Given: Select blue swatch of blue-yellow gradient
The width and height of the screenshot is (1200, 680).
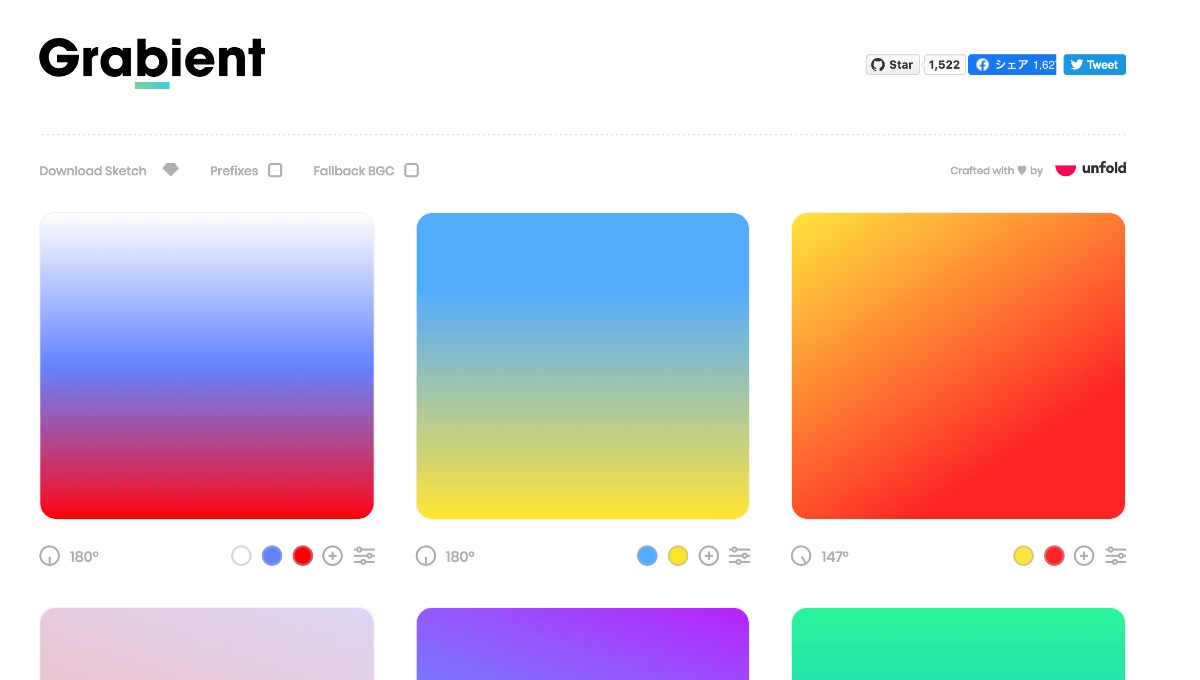Looking at the screenshot, I should point(647,556).
